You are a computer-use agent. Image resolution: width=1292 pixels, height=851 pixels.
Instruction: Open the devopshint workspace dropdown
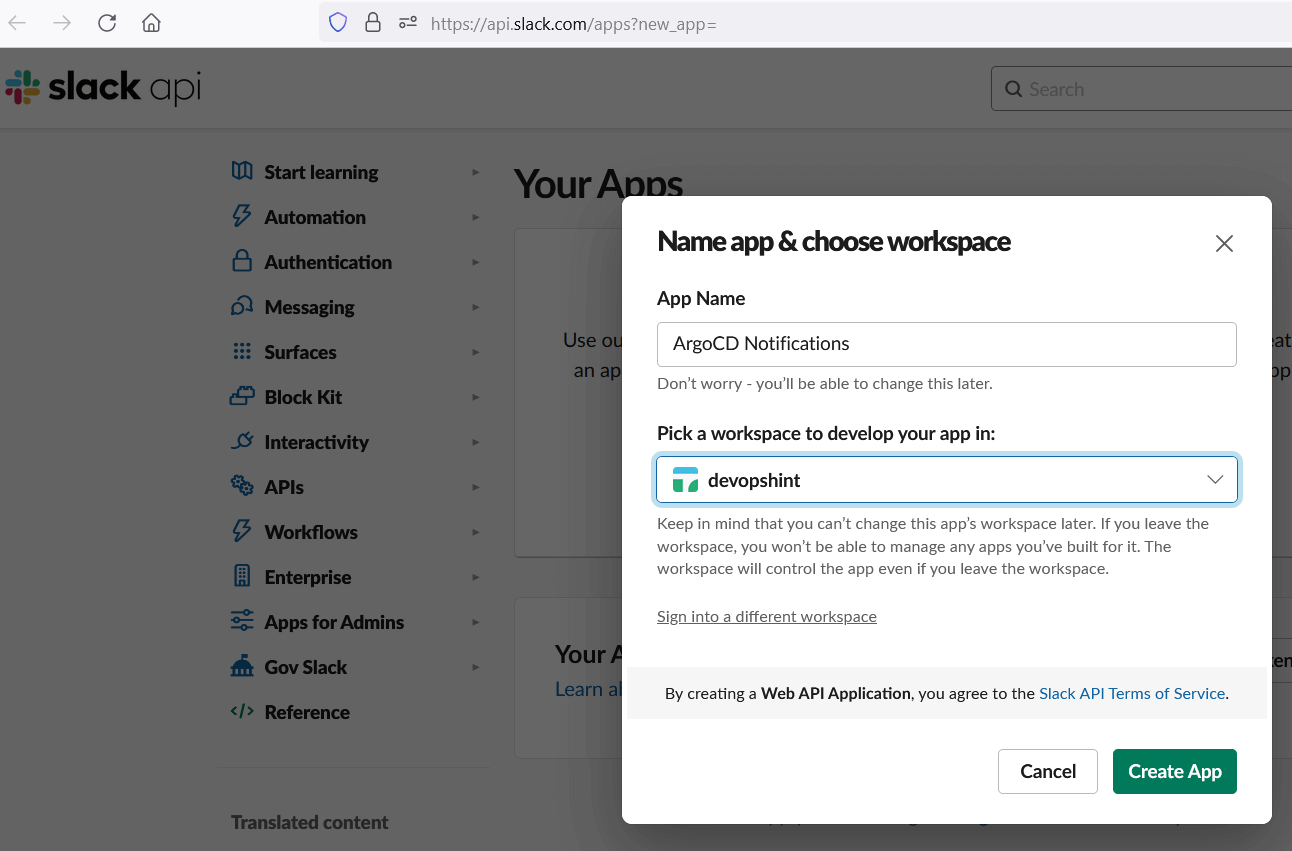tap(945, 479)
